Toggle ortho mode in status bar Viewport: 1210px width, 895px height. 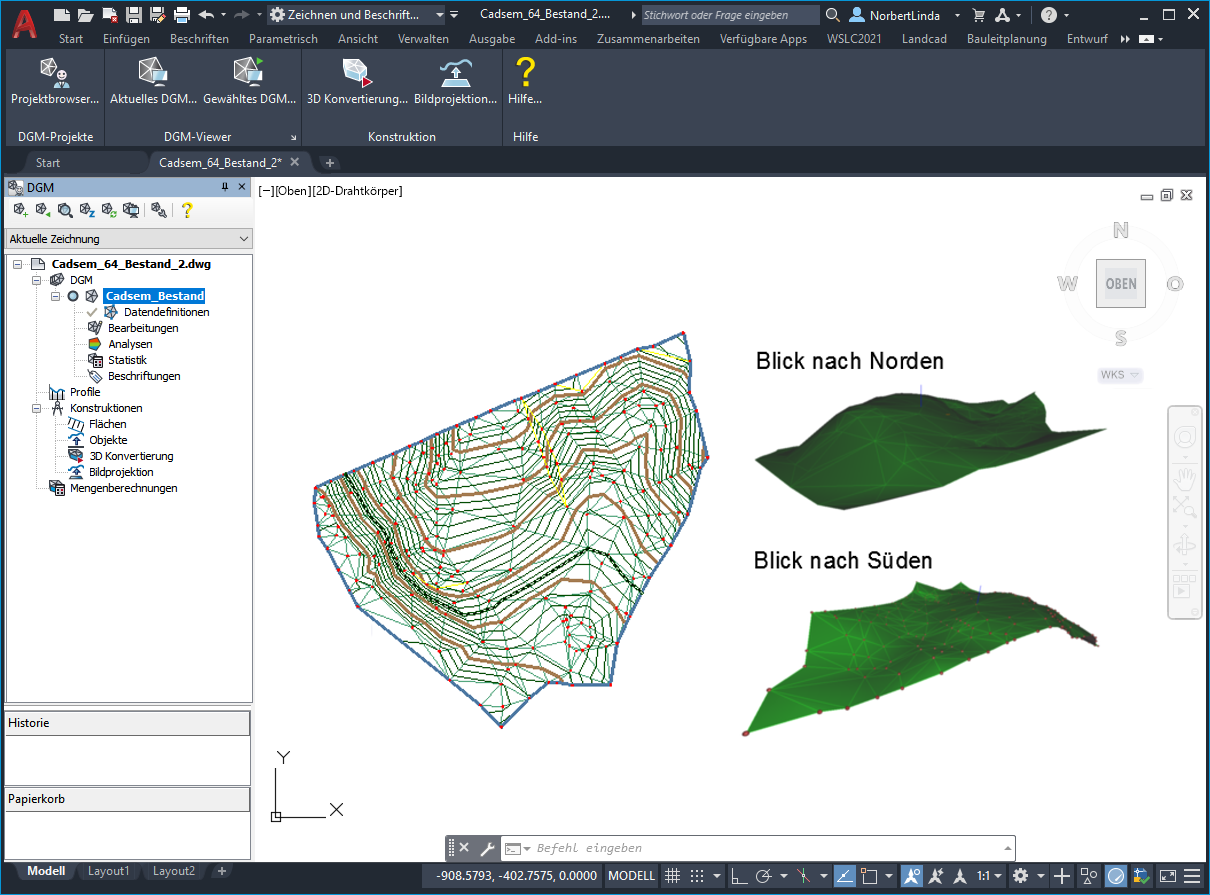coord(739,876)
